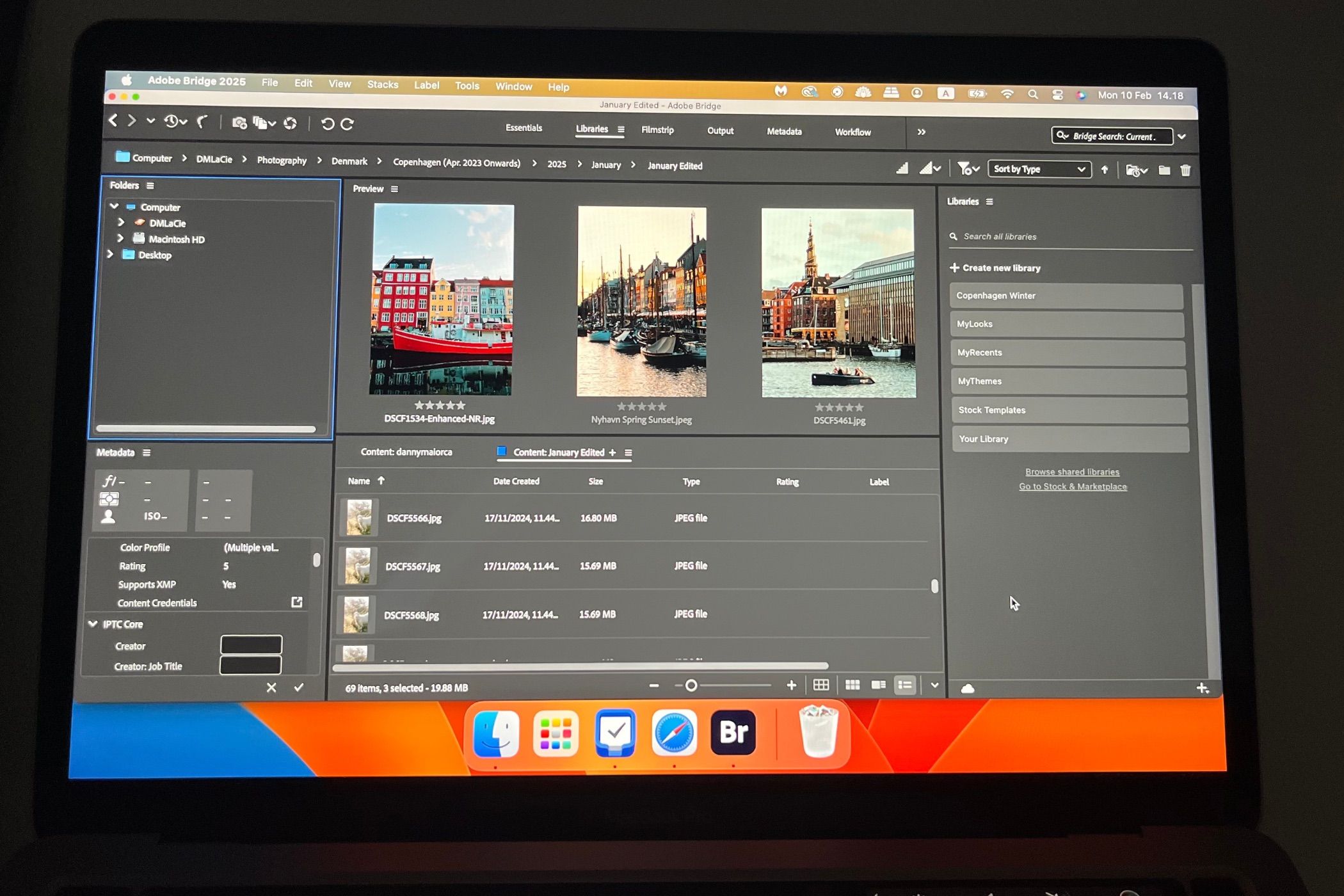Switch to details view in bottom bar
Screen dimensions: 1344x896
click(879, 685)
